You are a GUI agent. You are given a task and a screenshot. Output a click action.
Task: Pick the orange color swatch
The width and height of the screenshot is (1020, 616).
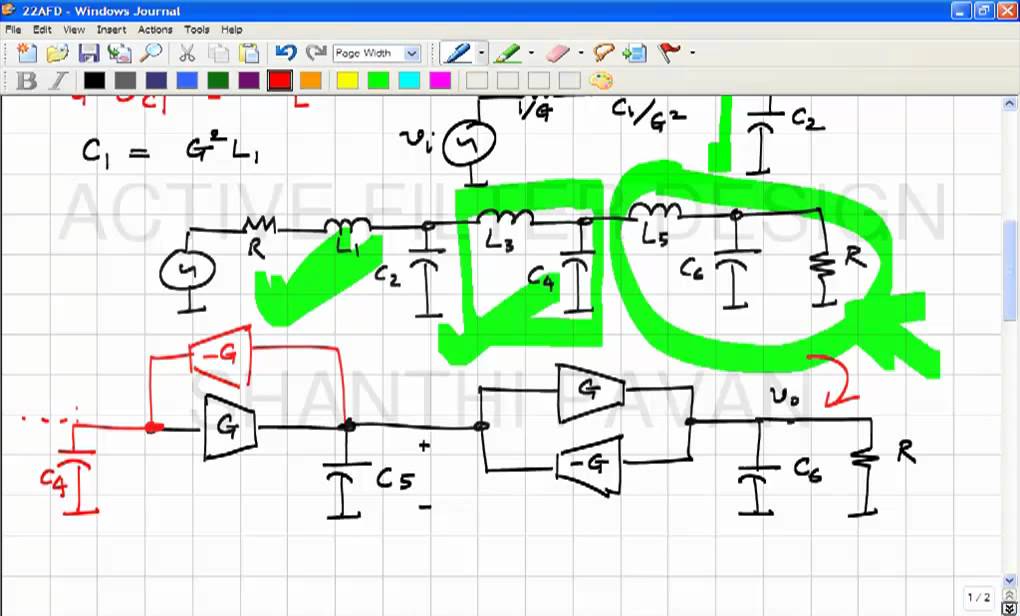click(x=310, y=81)
